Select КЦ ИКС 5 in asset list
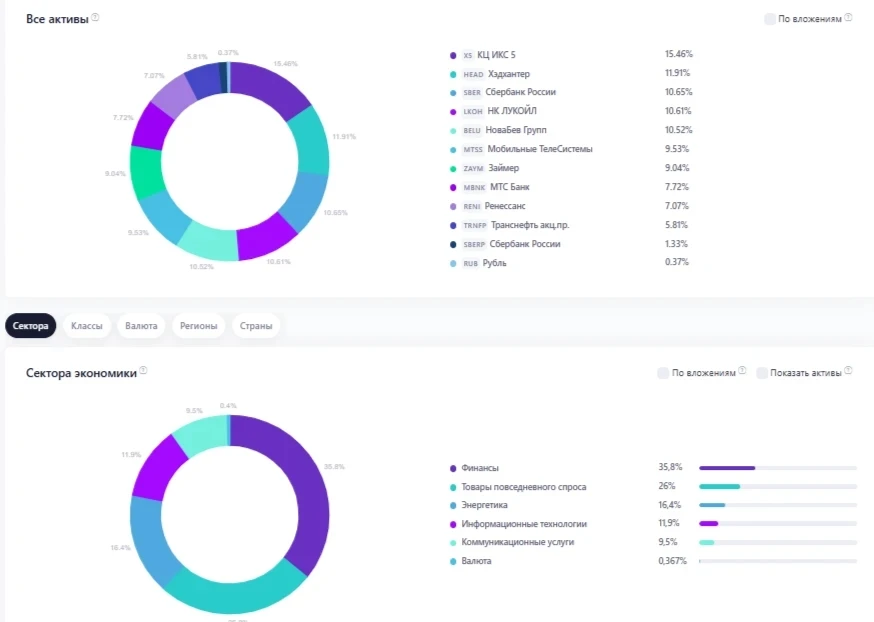 (x=496, y=55)
